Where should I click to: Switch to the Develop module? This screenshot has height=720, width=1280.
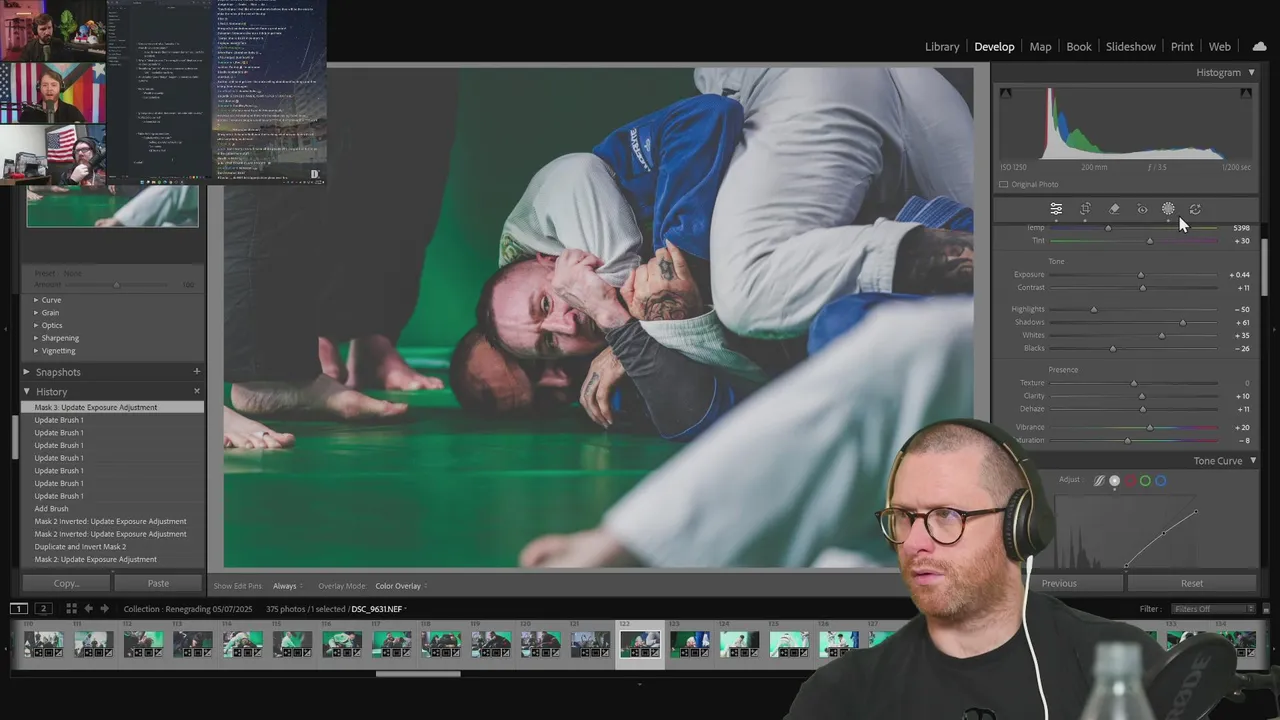[994, 47]
